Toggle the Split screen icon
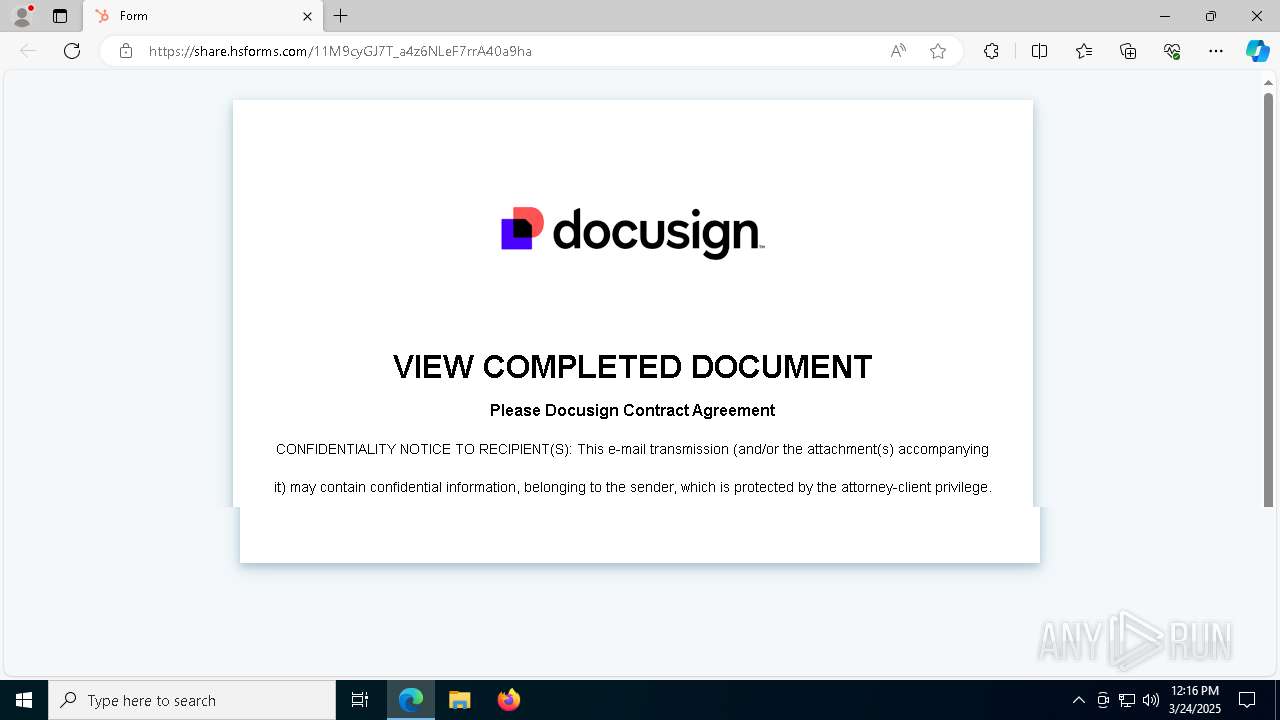The image size is (1280, 720). [1039, 51]
